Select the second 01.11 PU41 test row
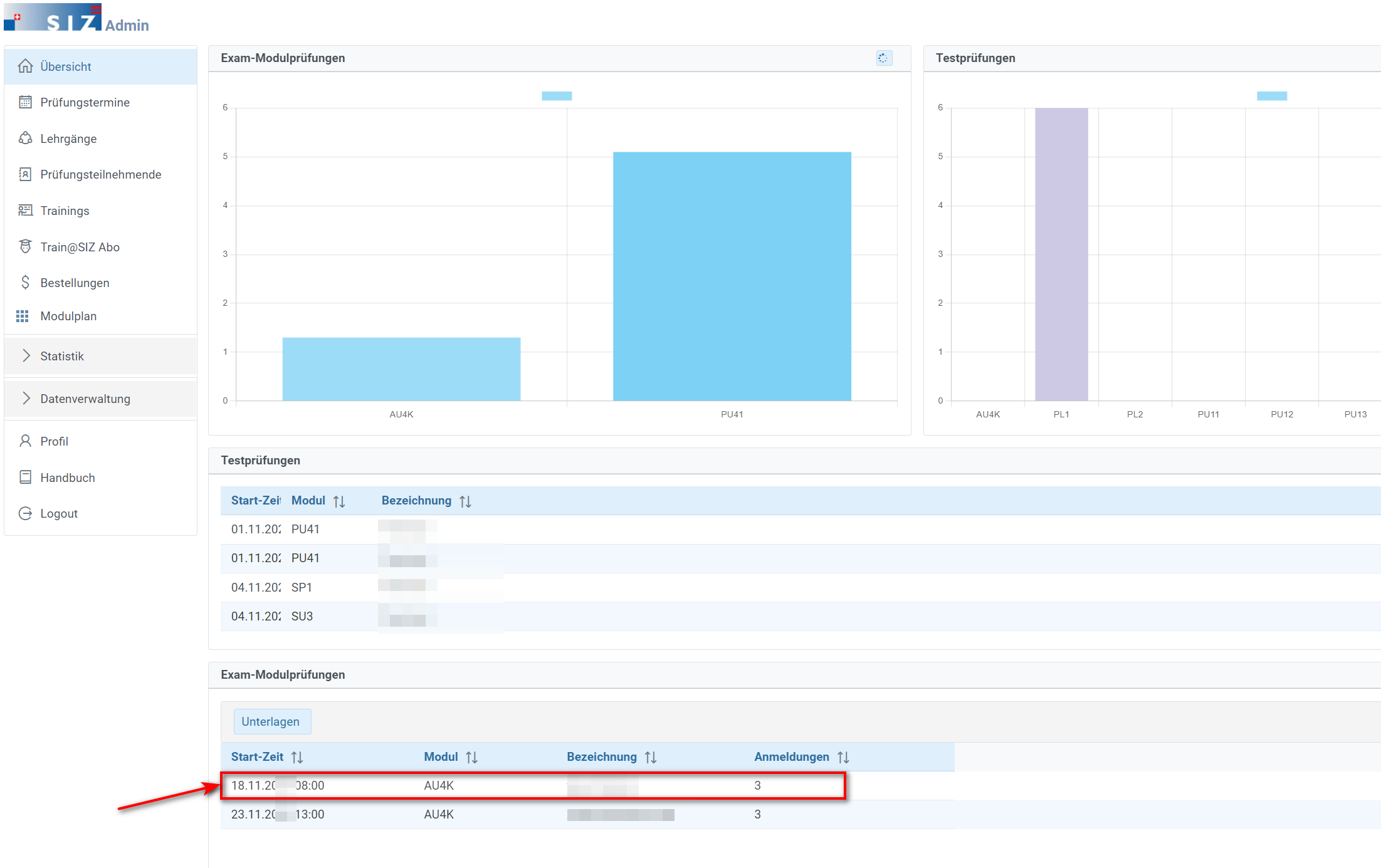The height and width of the screenshot is (868, 1381). click(x=801, y=558)
